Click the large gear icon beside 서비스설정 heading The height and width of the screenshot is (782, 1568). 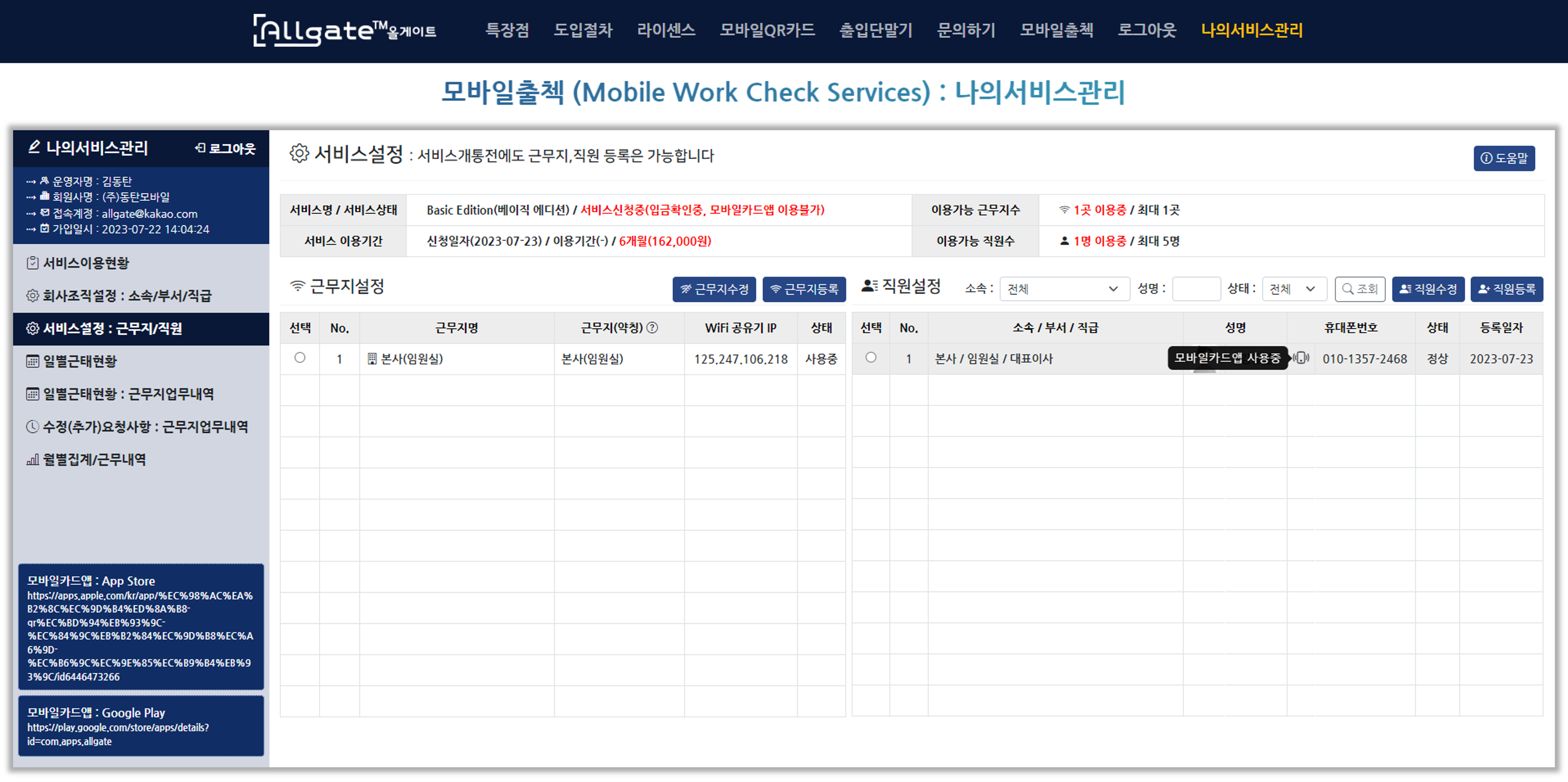[x=299, y=153]
